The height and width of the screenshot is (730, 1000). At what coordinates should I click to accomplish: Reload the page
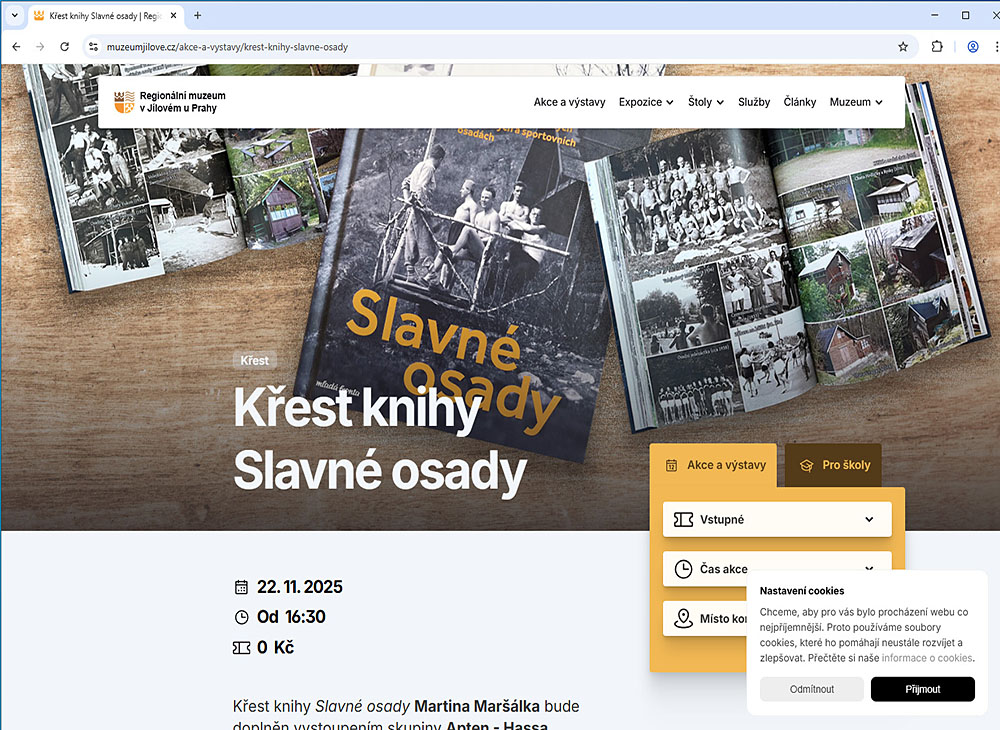click(65, 47)
